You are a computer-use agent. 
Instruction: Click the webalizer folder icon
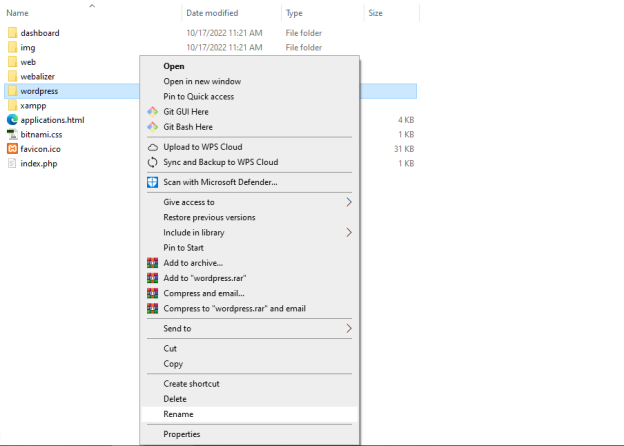tap(12, 76)
